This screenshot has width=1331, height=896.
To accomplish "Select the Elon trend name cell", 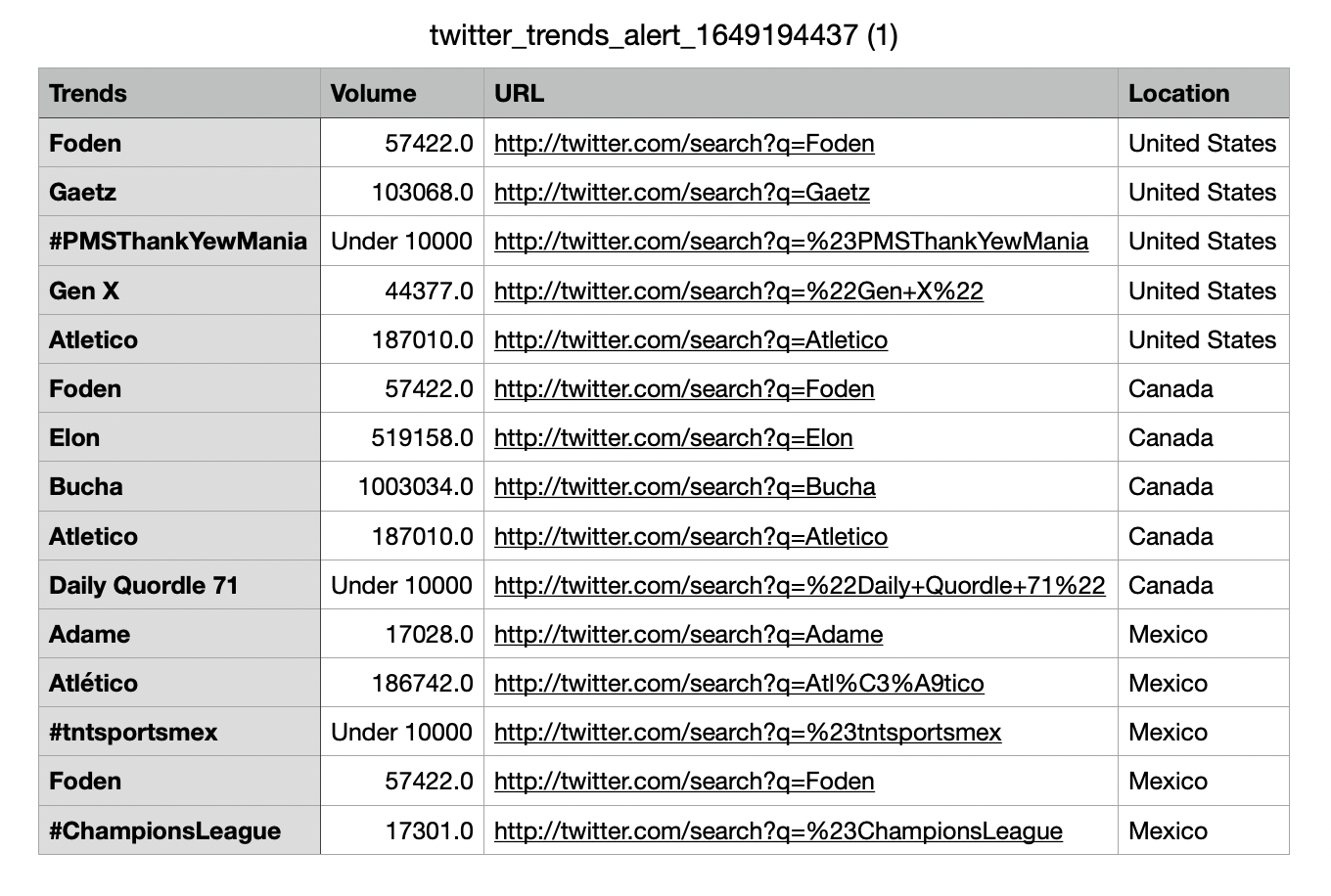I will [179, 438].
